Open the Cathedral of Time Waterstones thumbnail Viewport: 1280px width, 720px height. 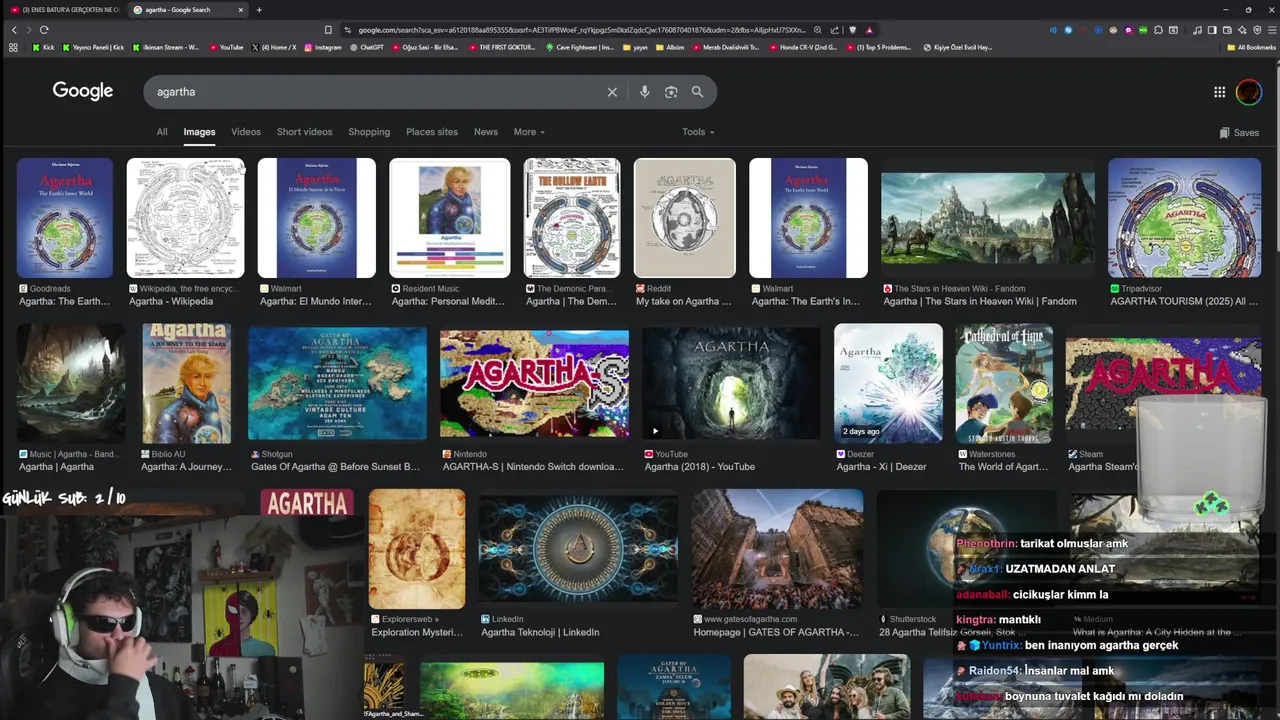(x=1004, y=383)
